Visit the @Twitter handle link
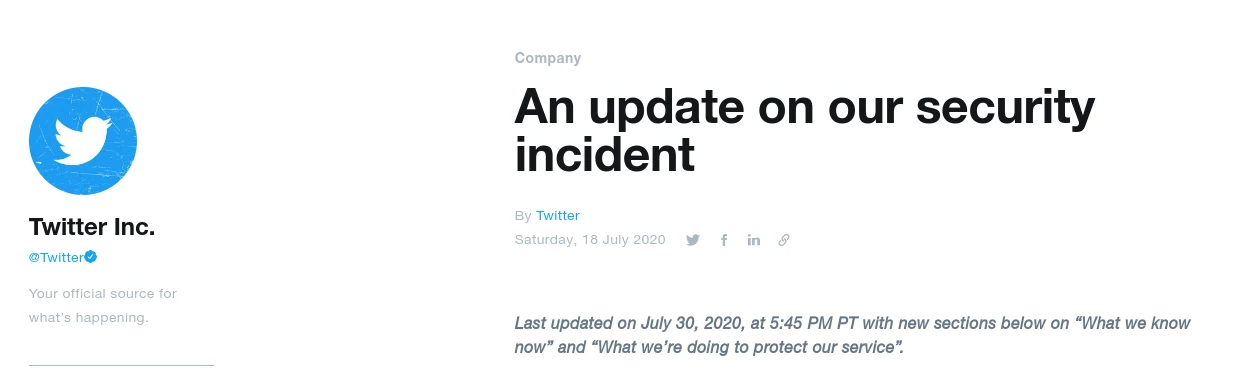Image resolution: width=1259 pixels, height=383 pixels. coord(57,257)
